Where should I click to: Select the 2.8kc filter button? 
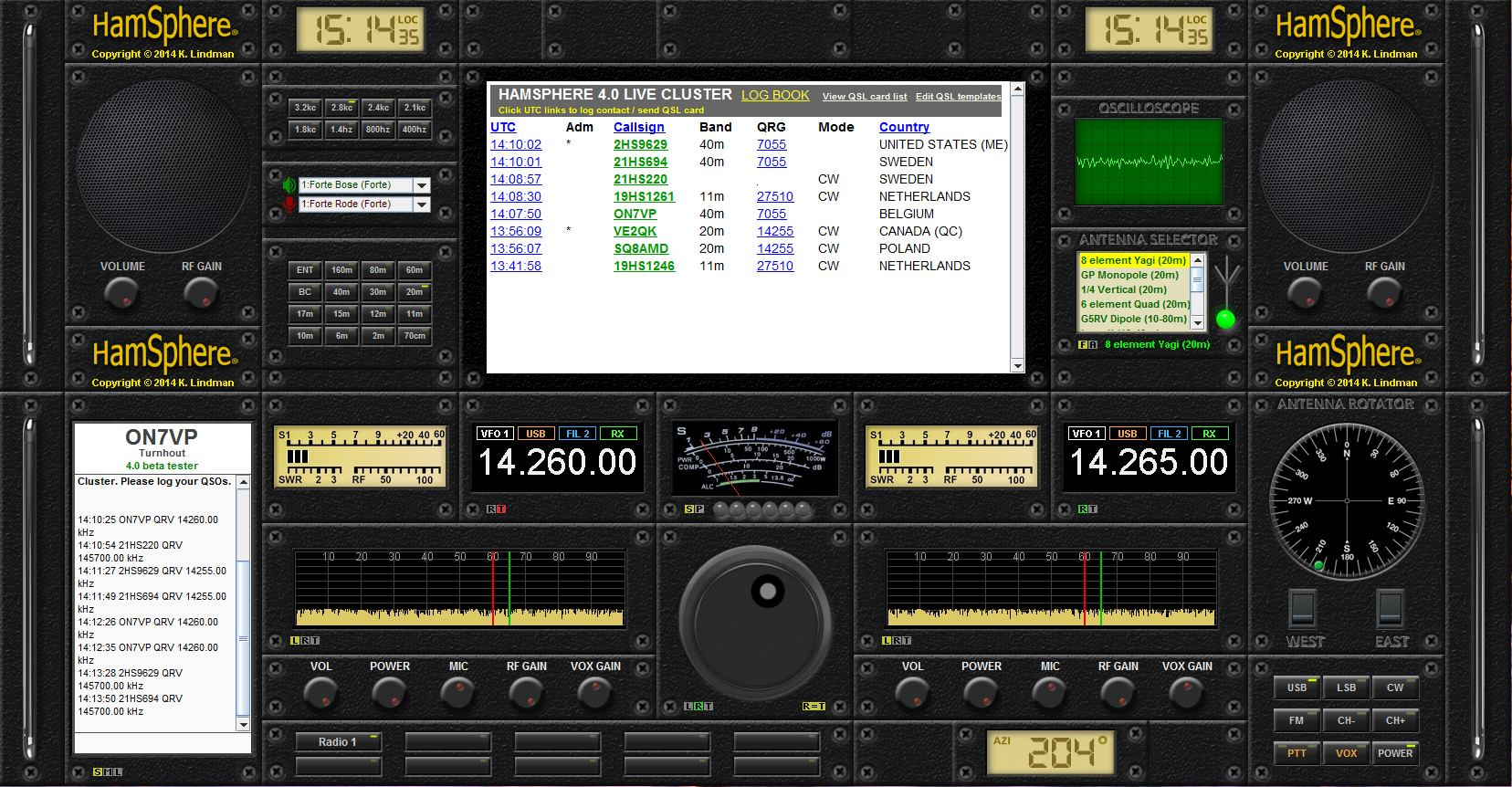[x=341, y=108]
